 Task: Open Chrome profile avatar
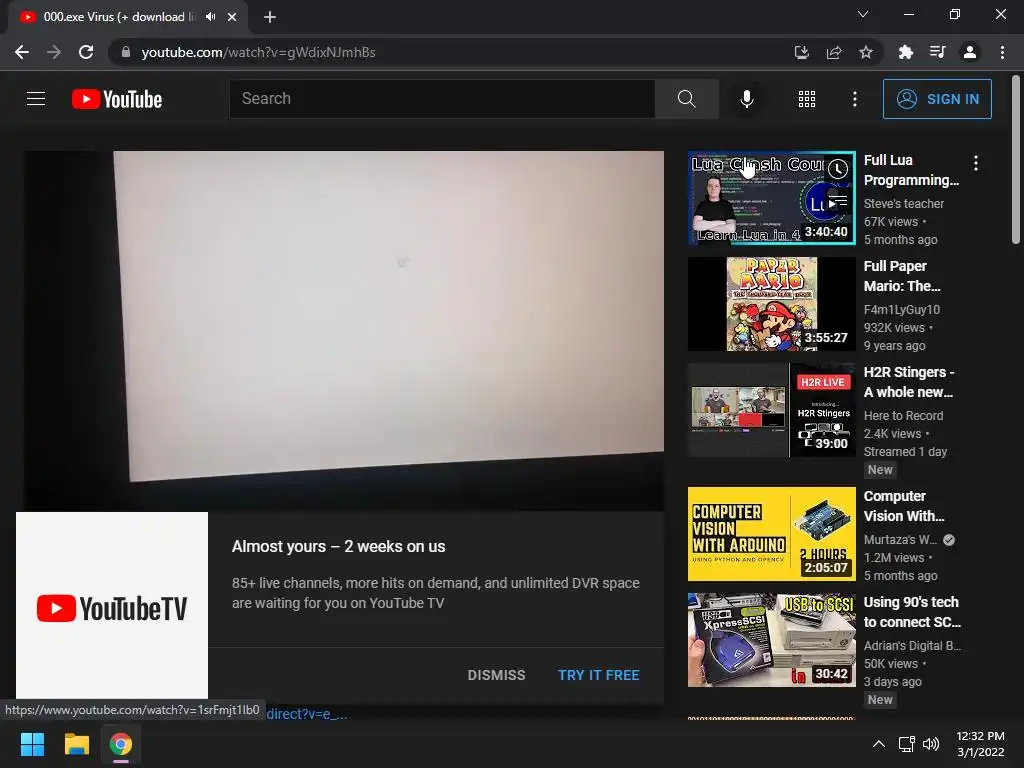(x=970, y=52)
